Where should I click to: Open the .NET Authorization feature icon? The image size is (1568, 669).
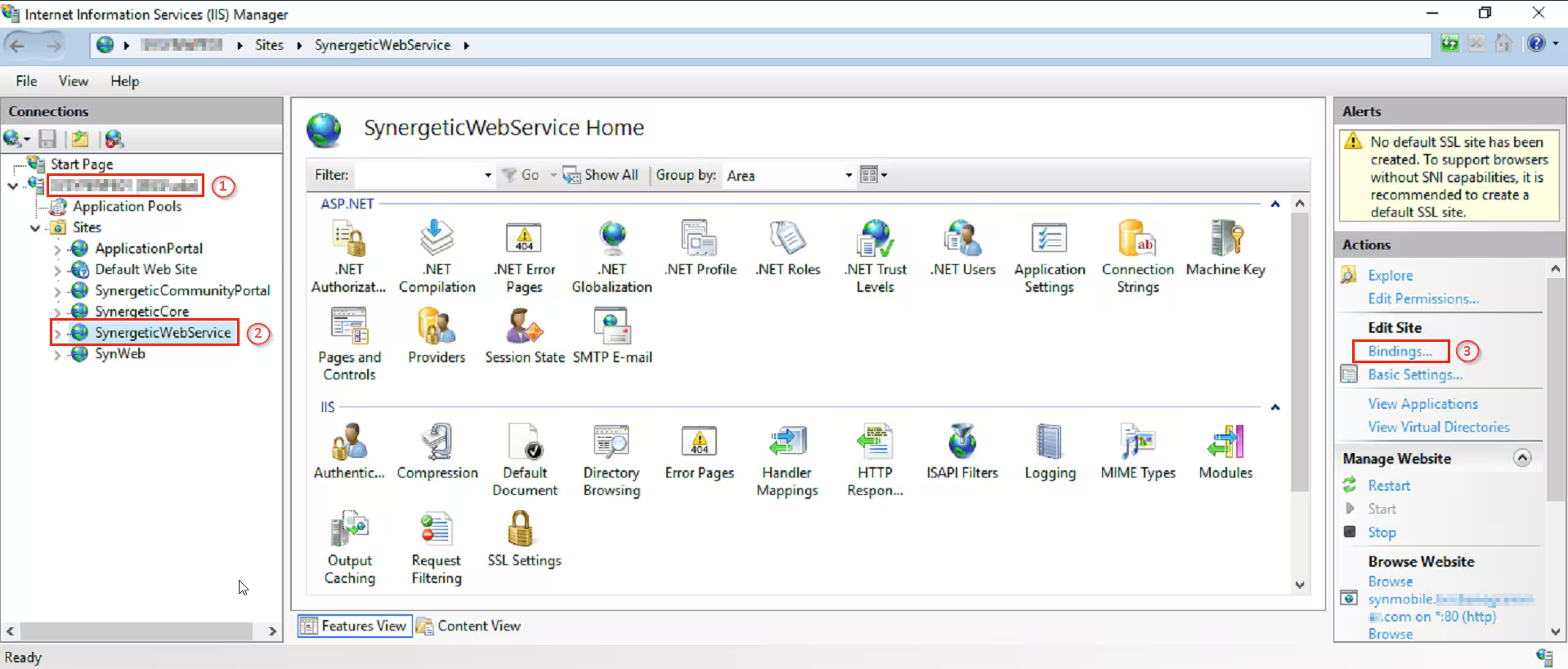click(x=349, y=256)
